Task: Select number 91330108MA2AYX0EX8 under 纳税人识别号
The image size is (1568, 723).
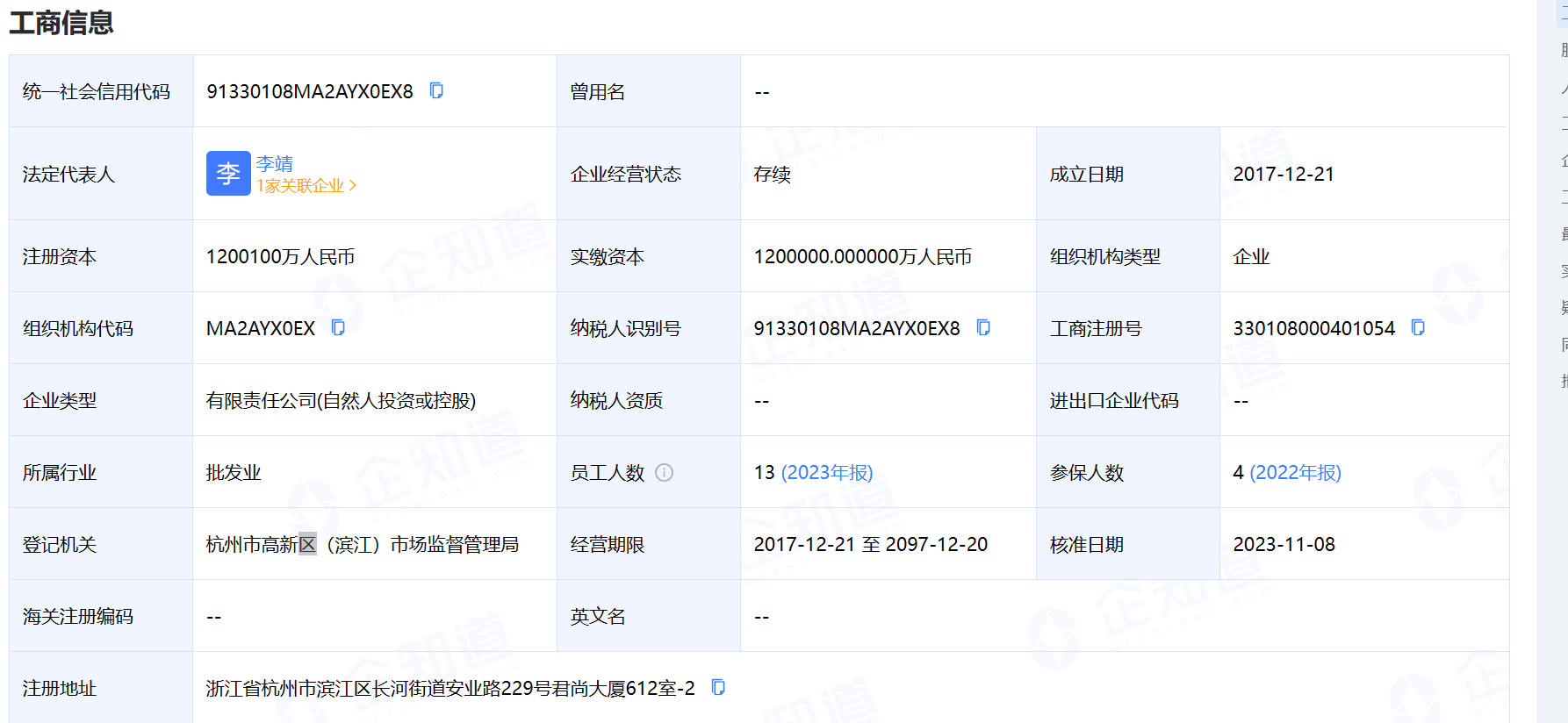Action: coord(857,328)
